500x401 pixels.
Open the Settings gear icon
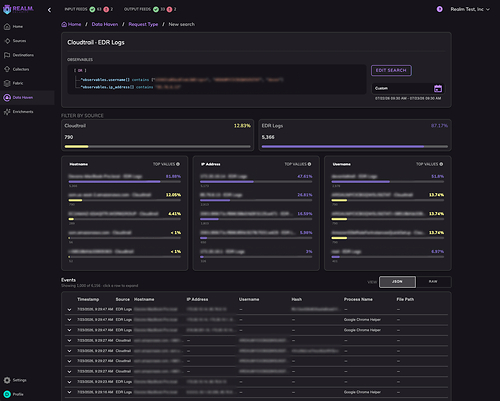click(7, 380)
